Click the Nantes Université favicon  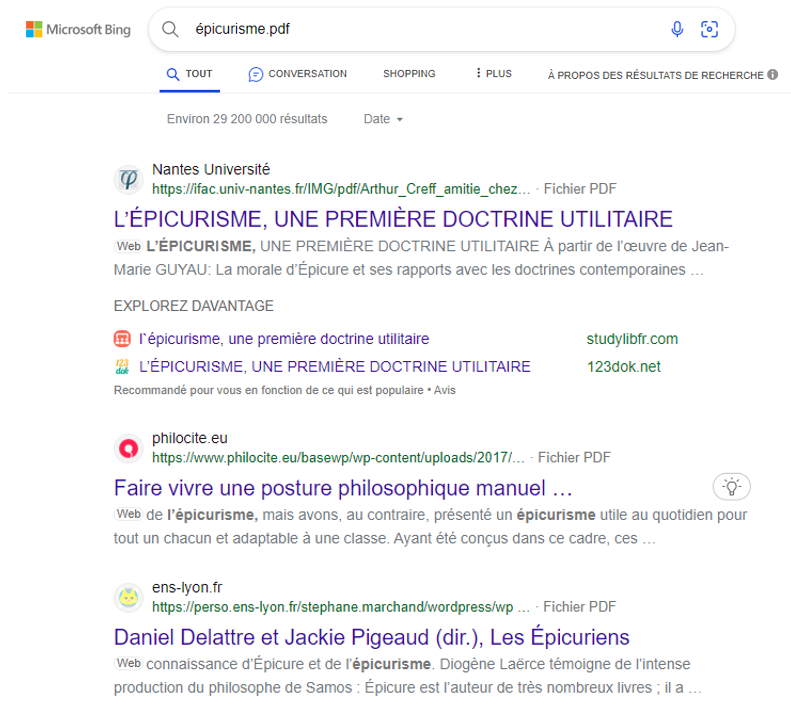tap(129, 179)
